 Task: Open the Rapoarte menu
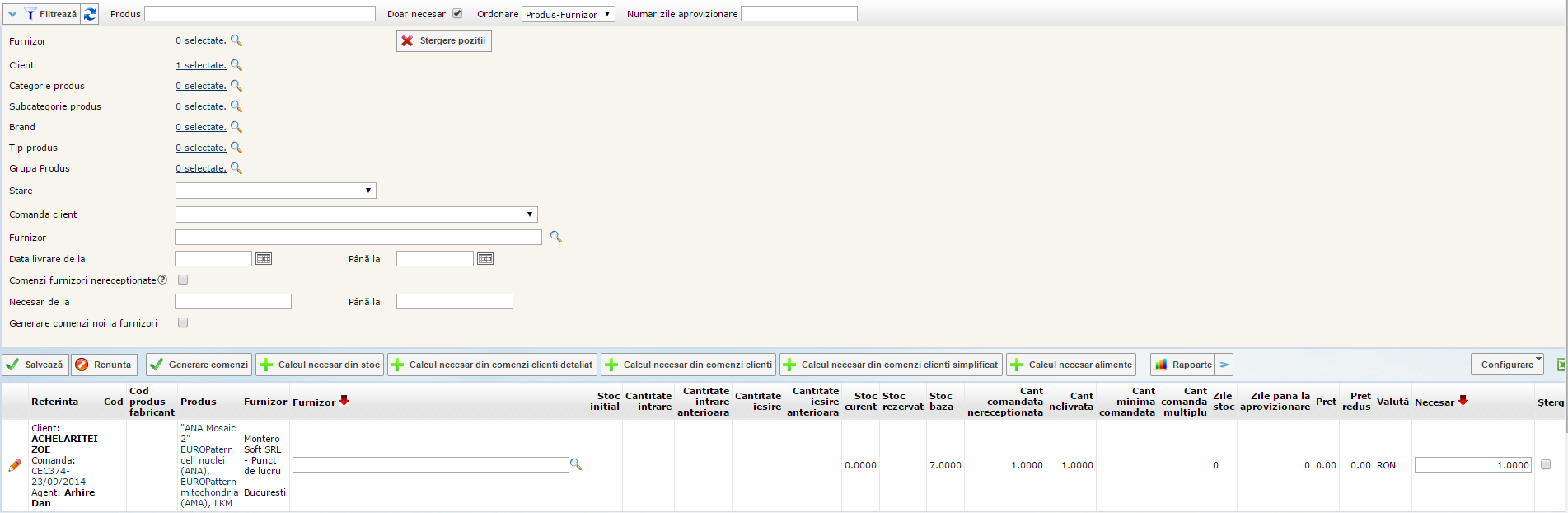pyautogui.click(x=1183, y=365)
